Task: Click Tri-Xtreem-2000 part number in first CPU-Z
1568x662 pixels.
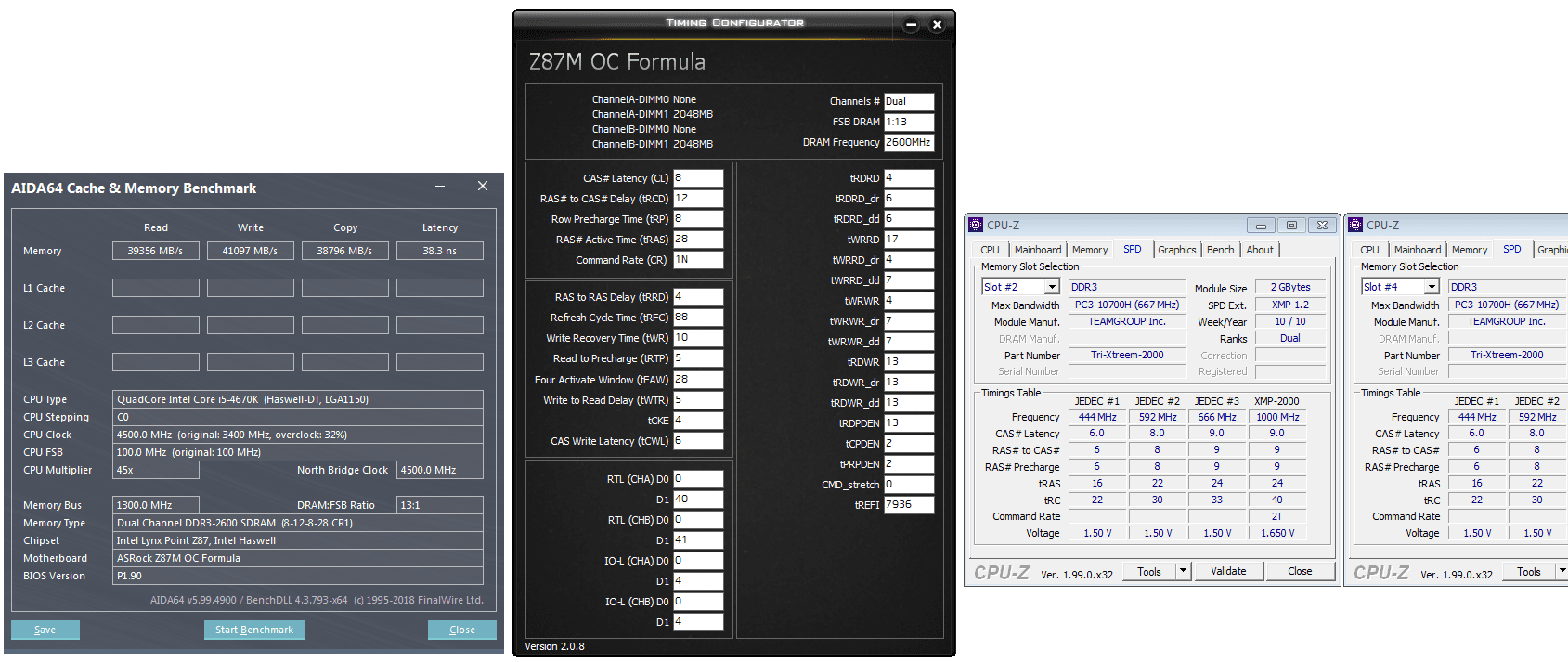Action: [x=1127, y=355]
